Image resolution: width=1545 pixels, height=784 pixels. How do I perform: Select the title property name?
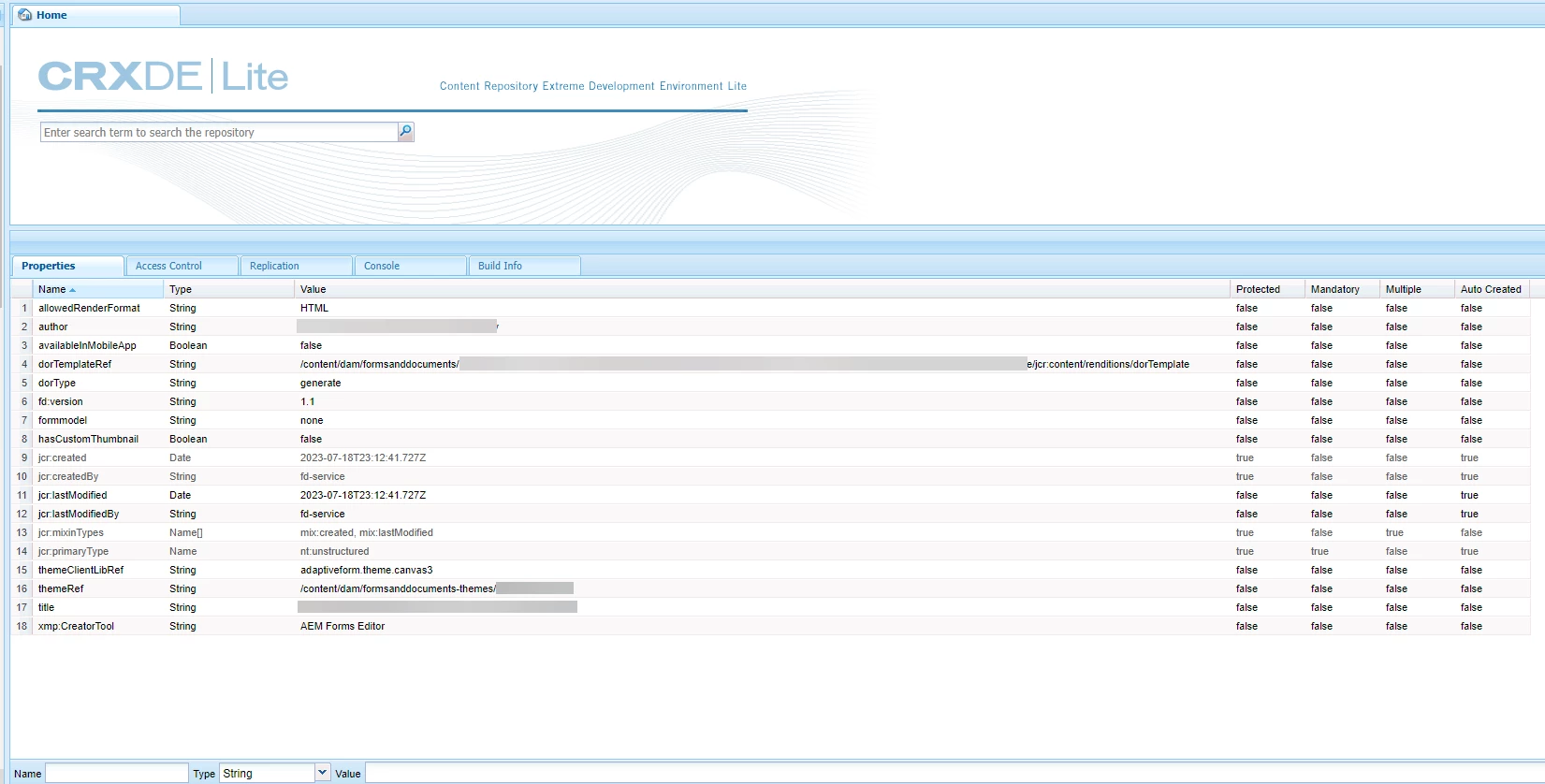[x=46, y=607]
